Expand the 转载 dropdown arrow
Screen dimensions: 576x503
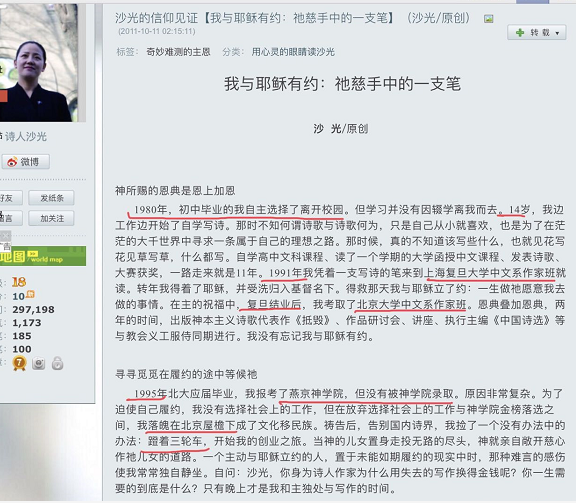[x=557, y=33]
